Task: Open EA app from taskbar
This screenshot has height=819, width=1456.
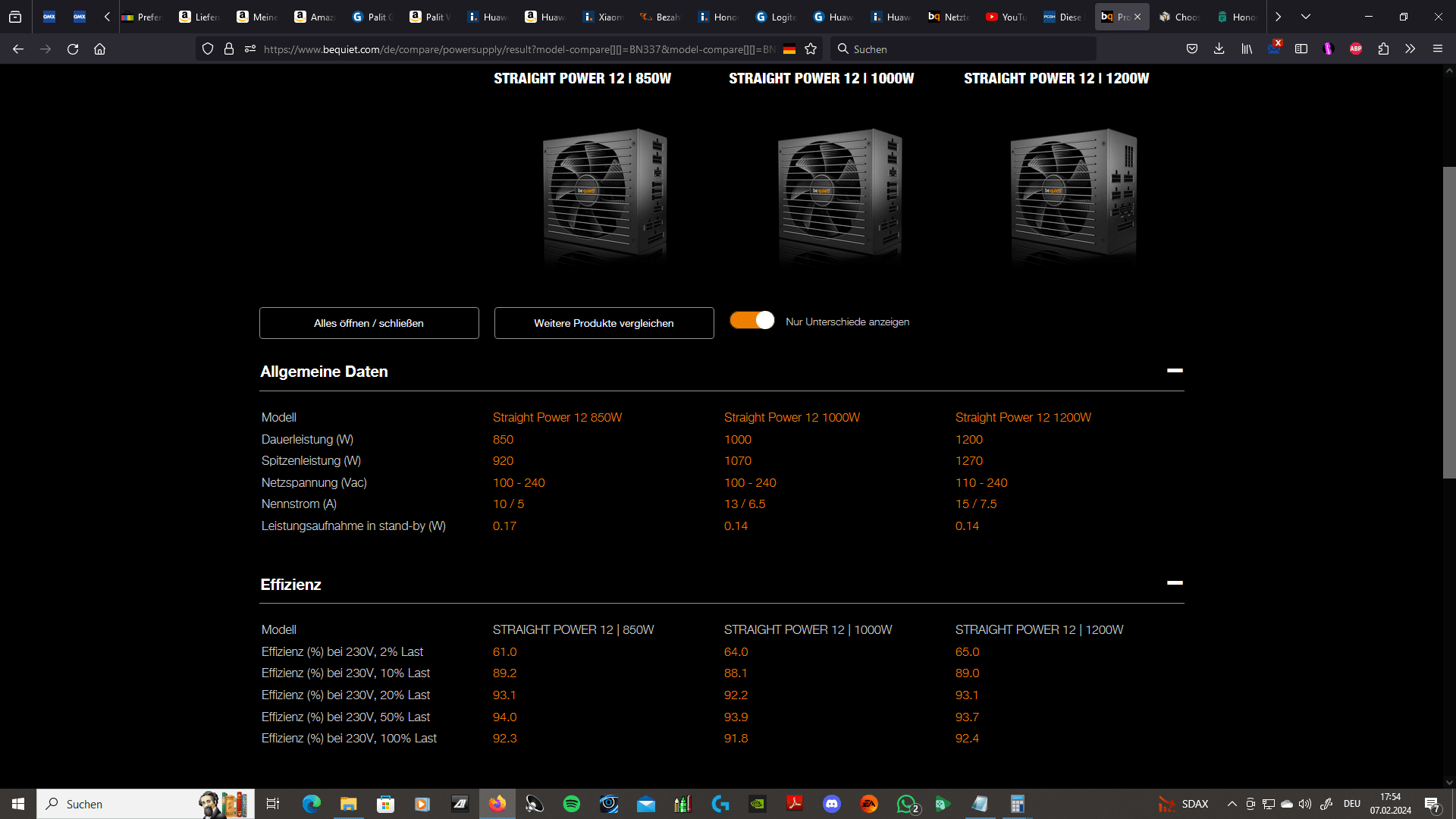Action: click(x=869, y=804)
